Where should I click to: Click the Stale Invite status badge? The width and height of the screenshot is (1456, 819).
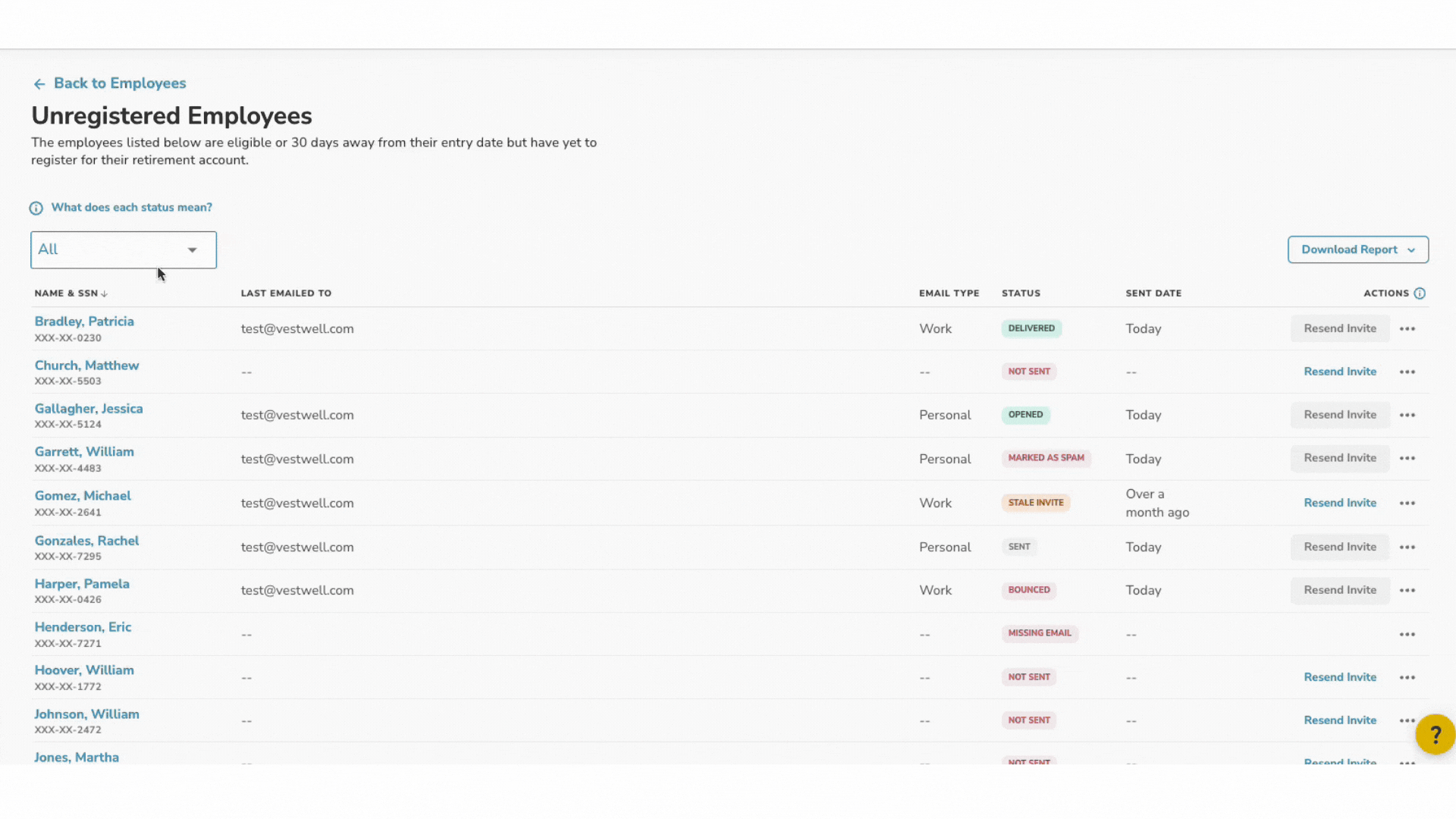1035,503
